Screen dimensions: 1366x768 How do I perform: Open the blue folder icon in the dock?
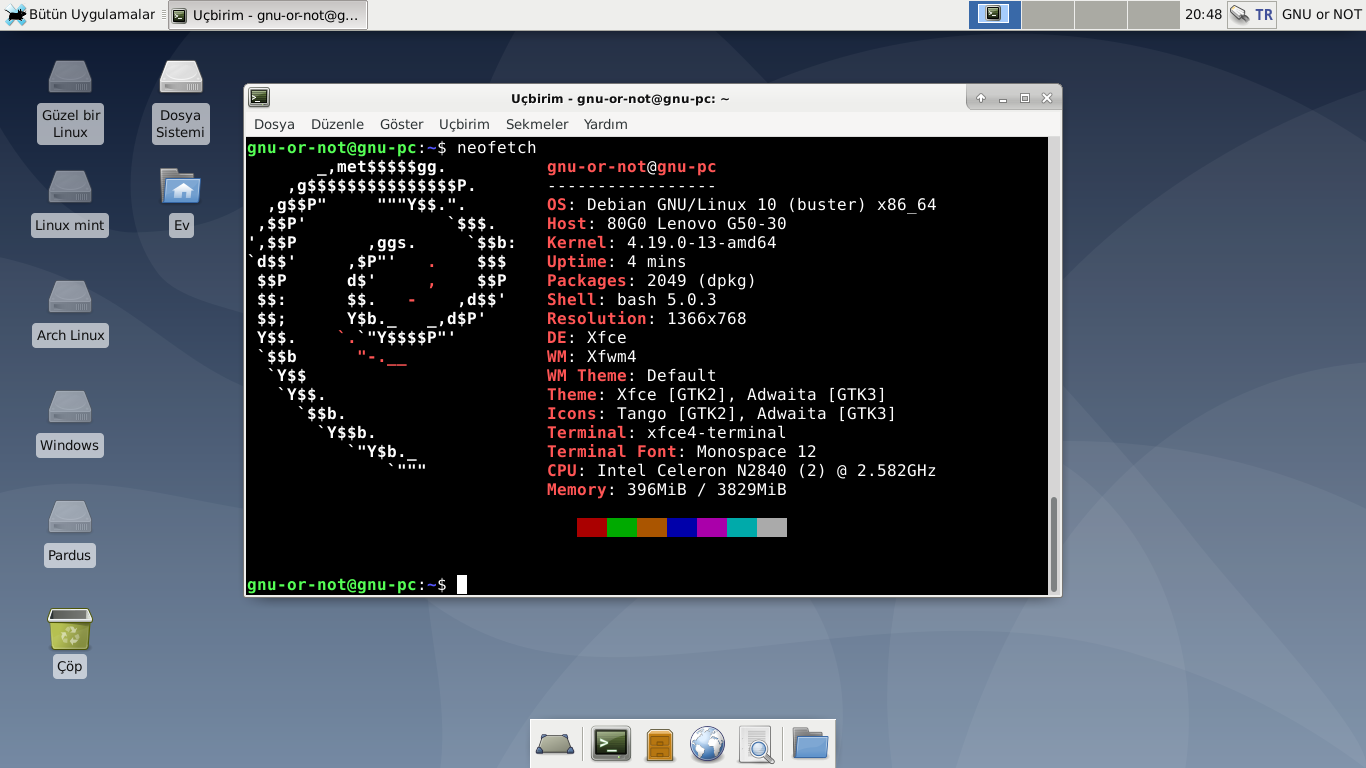coord(810,744)
